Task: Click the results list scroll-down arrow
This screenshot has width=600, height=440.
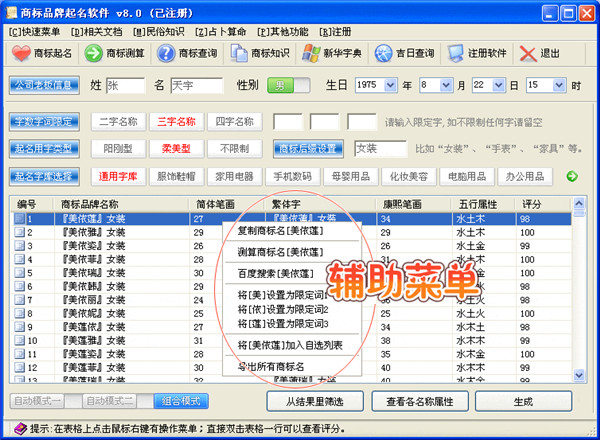Action: pyautogui.click(x=579, y=375)
